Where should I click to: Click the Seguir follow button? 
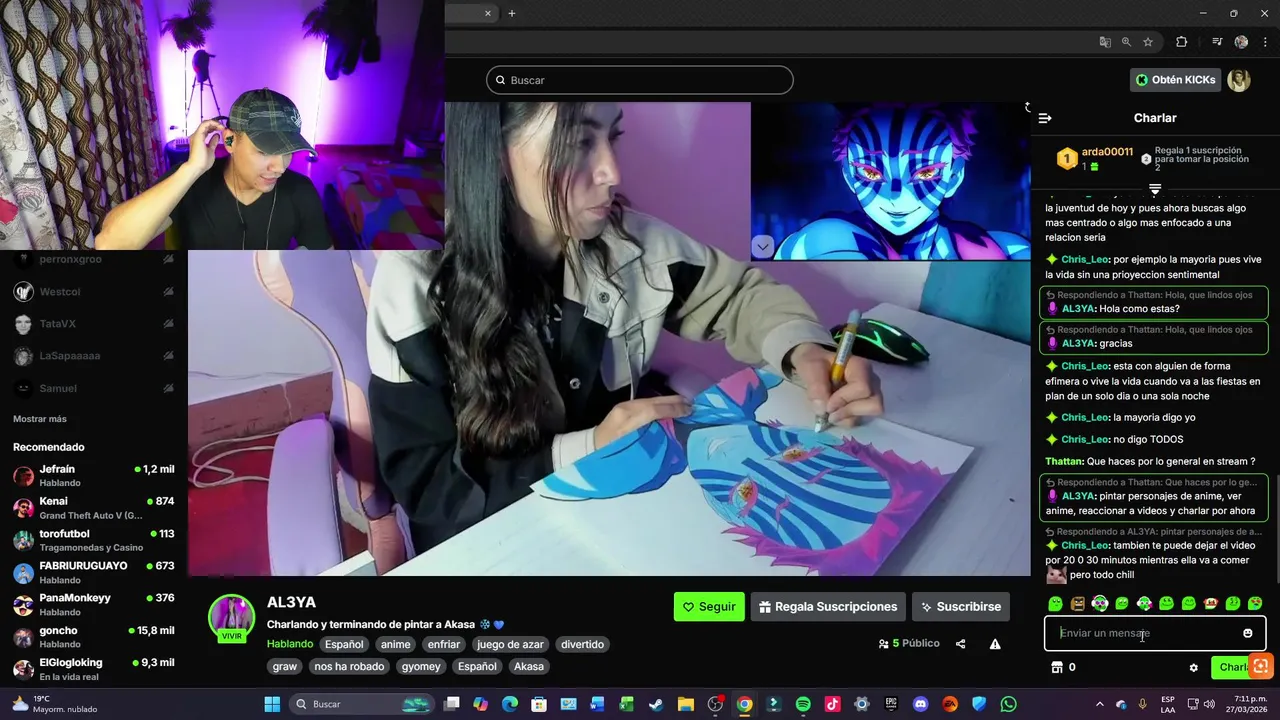(709, 606)
